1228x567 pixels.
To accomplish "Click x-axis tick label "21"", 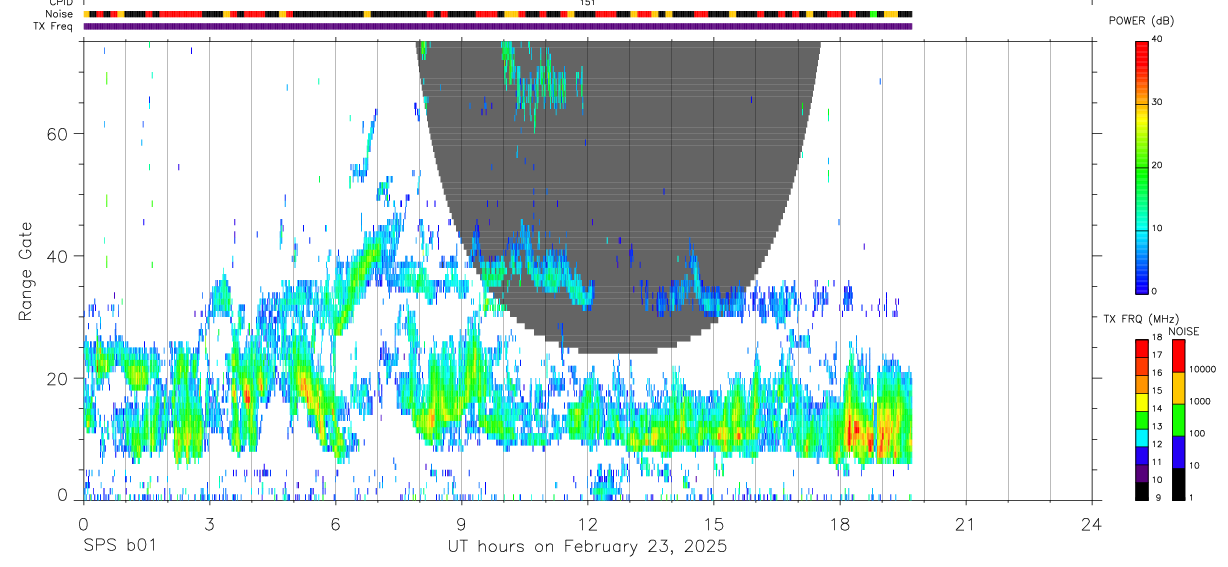I will 966,523.
